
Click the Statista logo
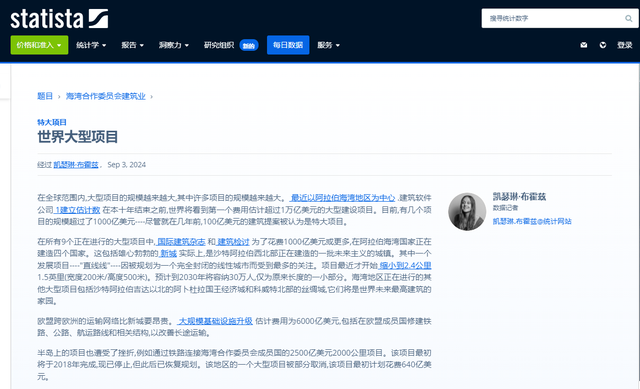pyautogui.click(x=59, y=19)
